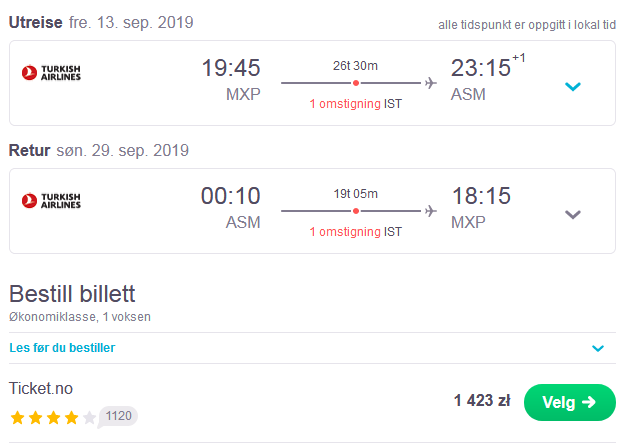Click the 18:15 MXP arrival time
Image resolution: width=623 pixels, height=445 pixels.
481,207
